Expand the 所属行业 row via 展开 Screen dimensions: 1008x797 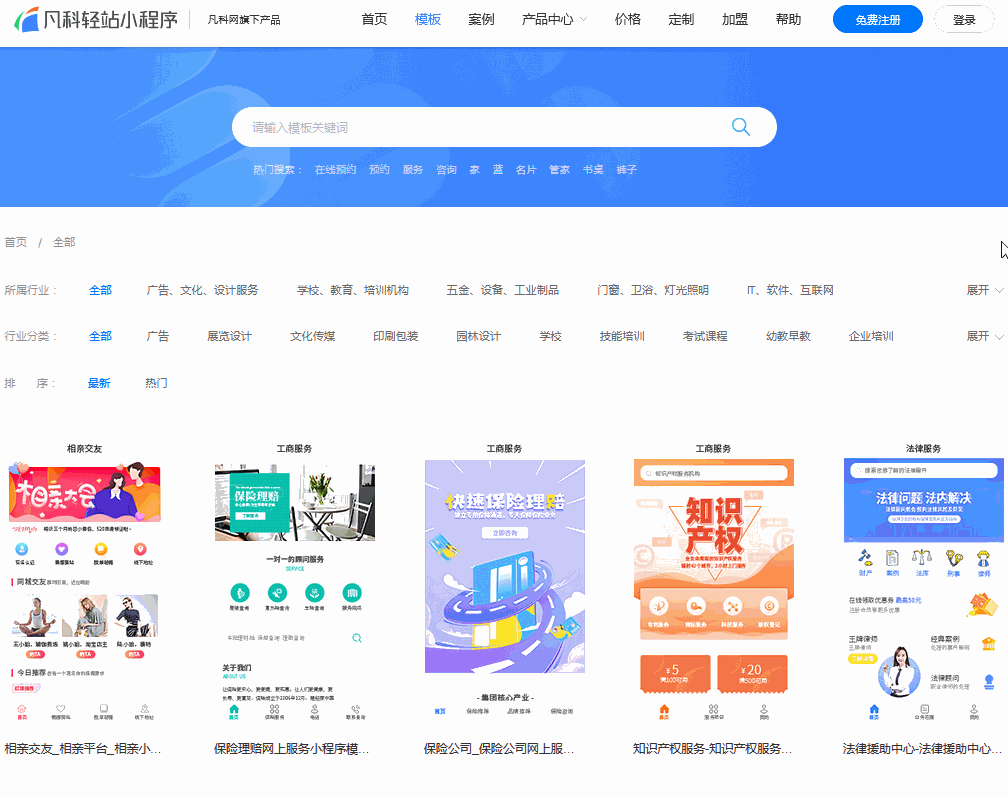(x=985, y=289)
